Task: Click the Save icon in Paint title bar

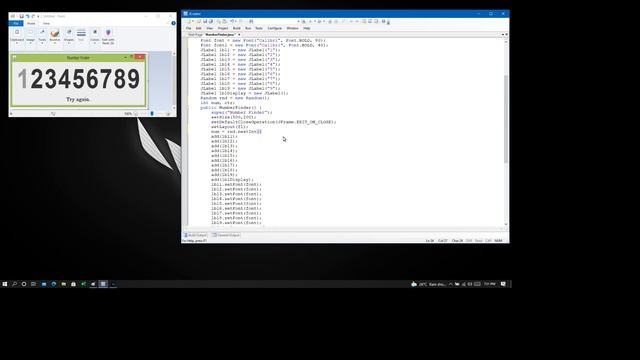Action: click(22, 16)
